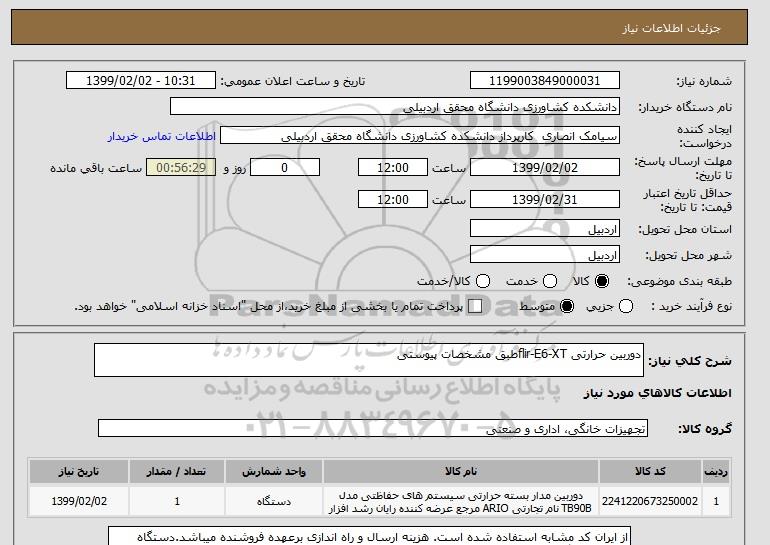The width and height of the screenshot is (770, 545).
Task: Click the ردیف column header
Action: (716, 471)
